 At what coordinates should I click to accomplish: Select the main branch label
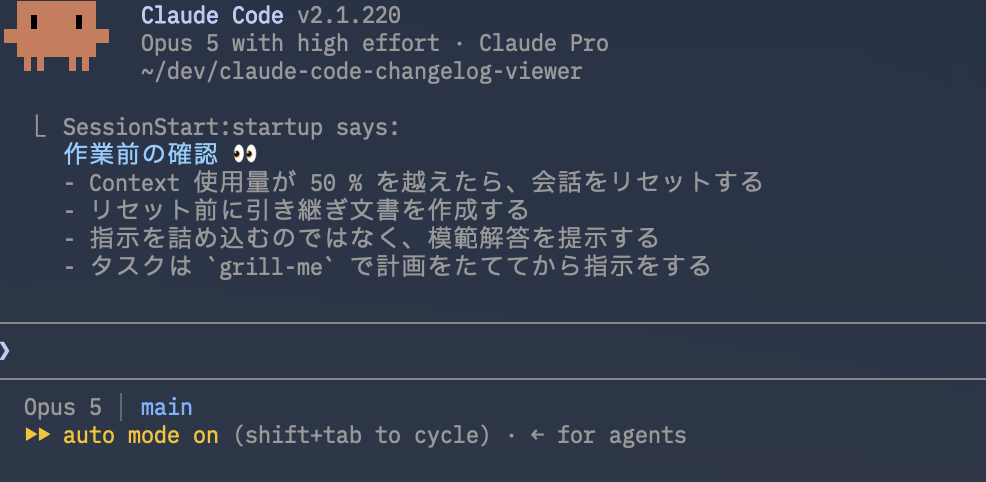coord(167,407)
